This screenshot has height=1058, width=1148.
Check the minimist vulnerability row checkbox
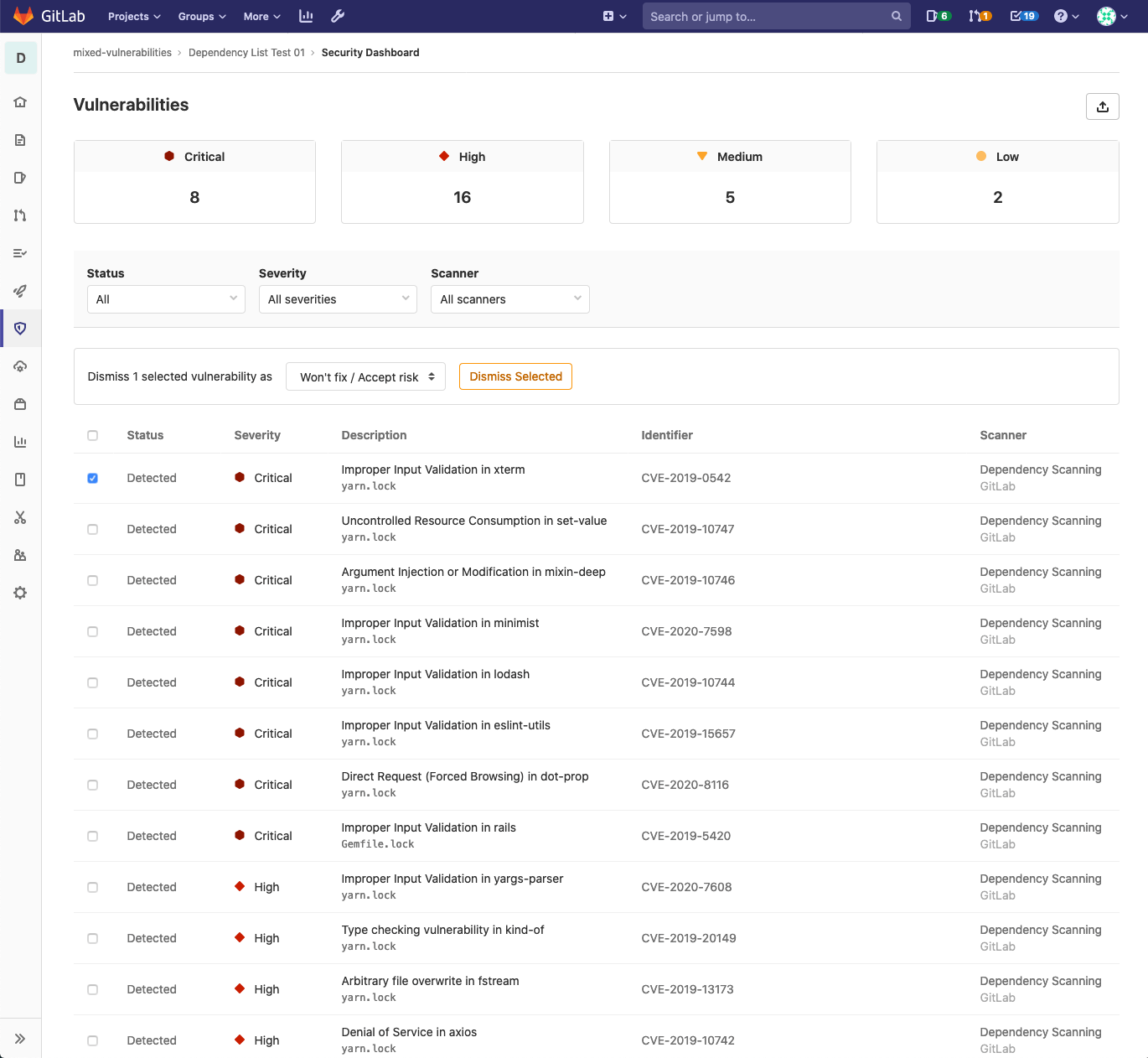[92, 631]
